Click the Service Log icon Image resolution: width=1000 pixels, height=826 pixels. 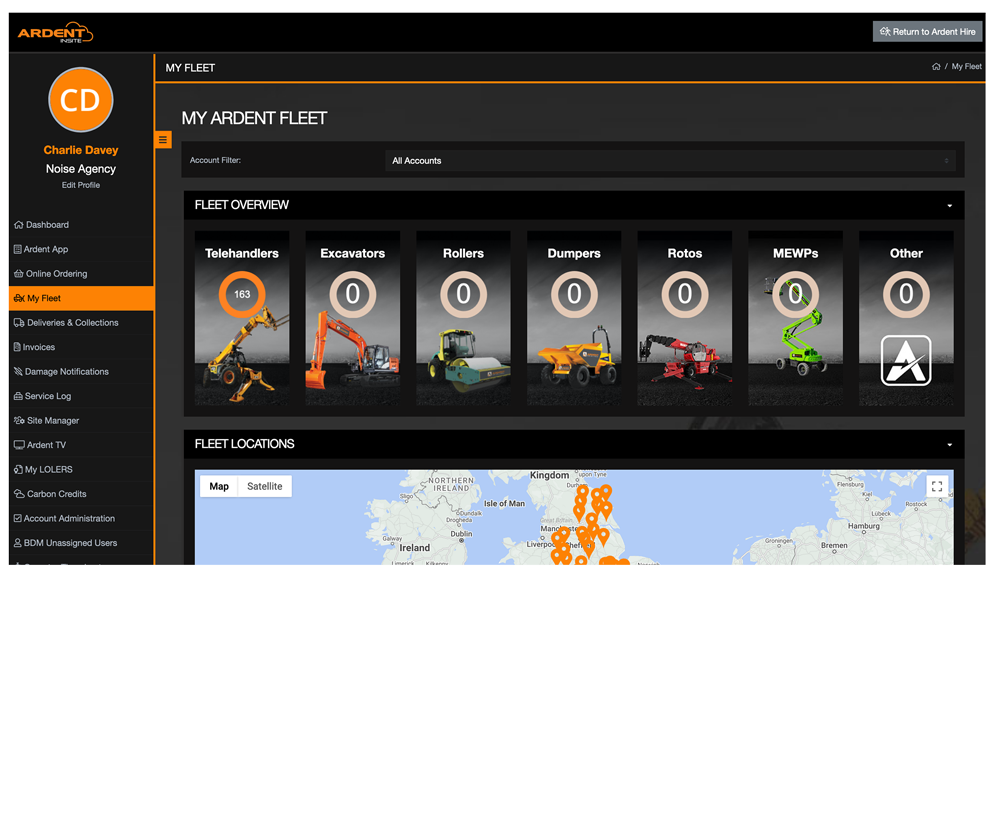(18, 396)
